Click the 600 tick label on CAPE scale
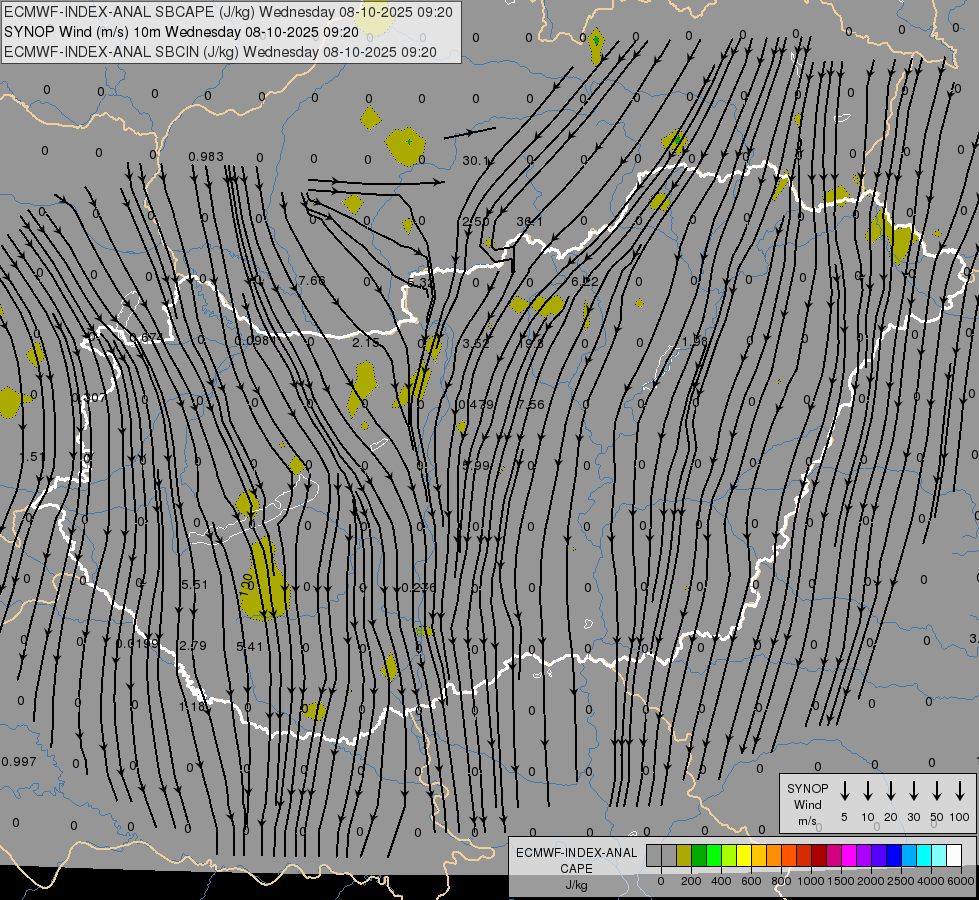Image resolution: width=979 pixels, height=900 pixels. (x=751, y=881)
